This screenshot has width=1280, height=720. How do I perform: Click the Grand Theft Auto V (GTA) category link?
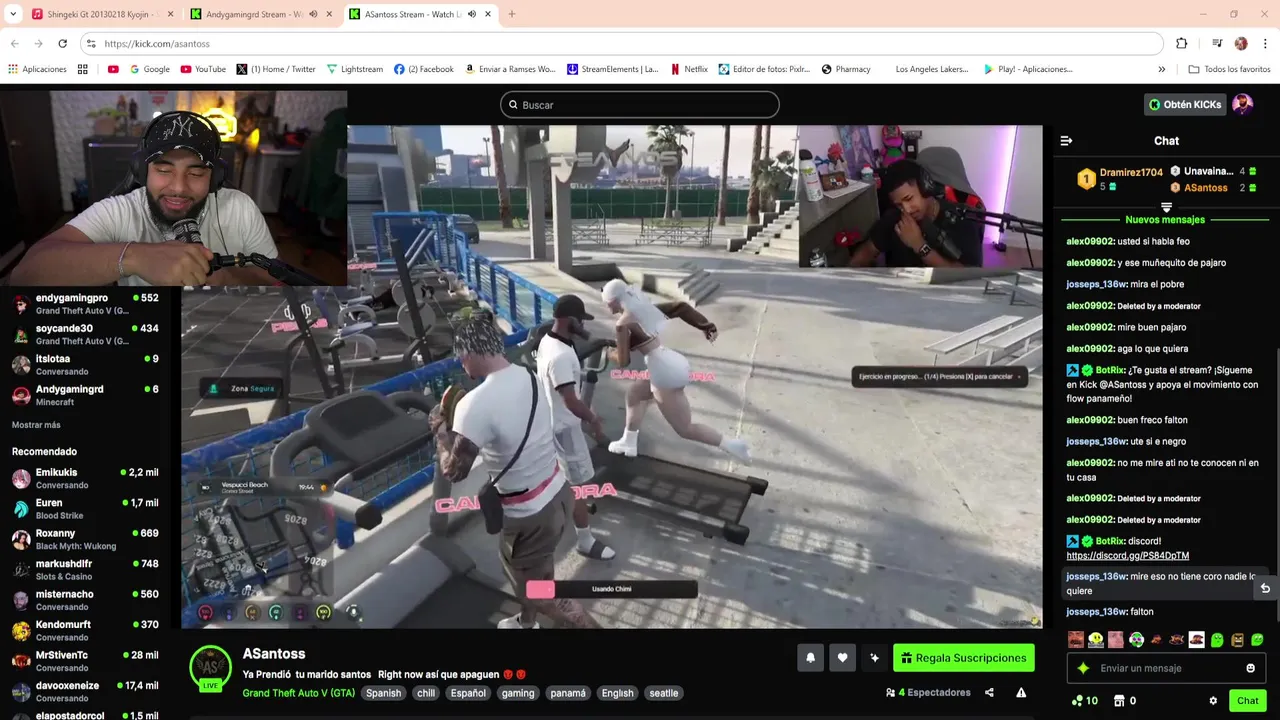298,693
